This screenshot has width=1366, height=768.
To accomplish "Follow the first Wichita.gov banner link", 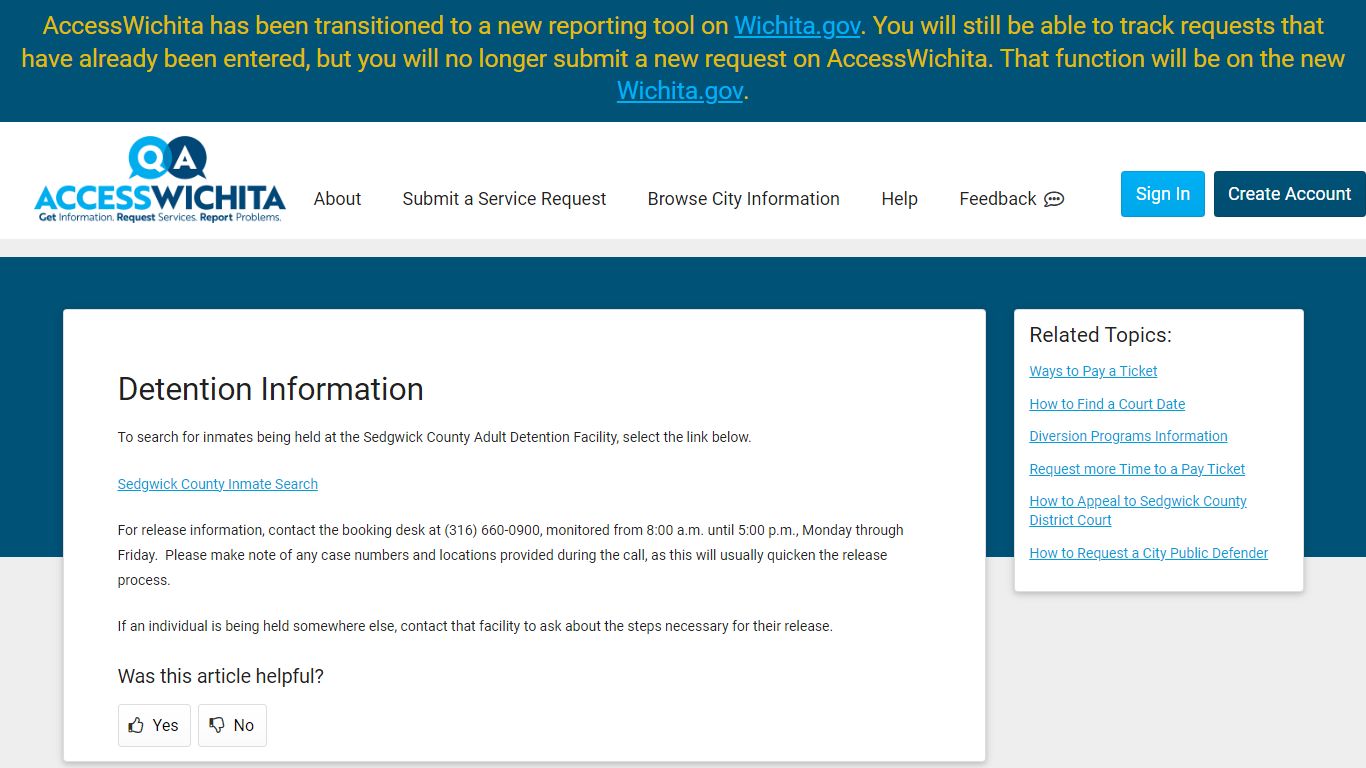I will 797,26.
